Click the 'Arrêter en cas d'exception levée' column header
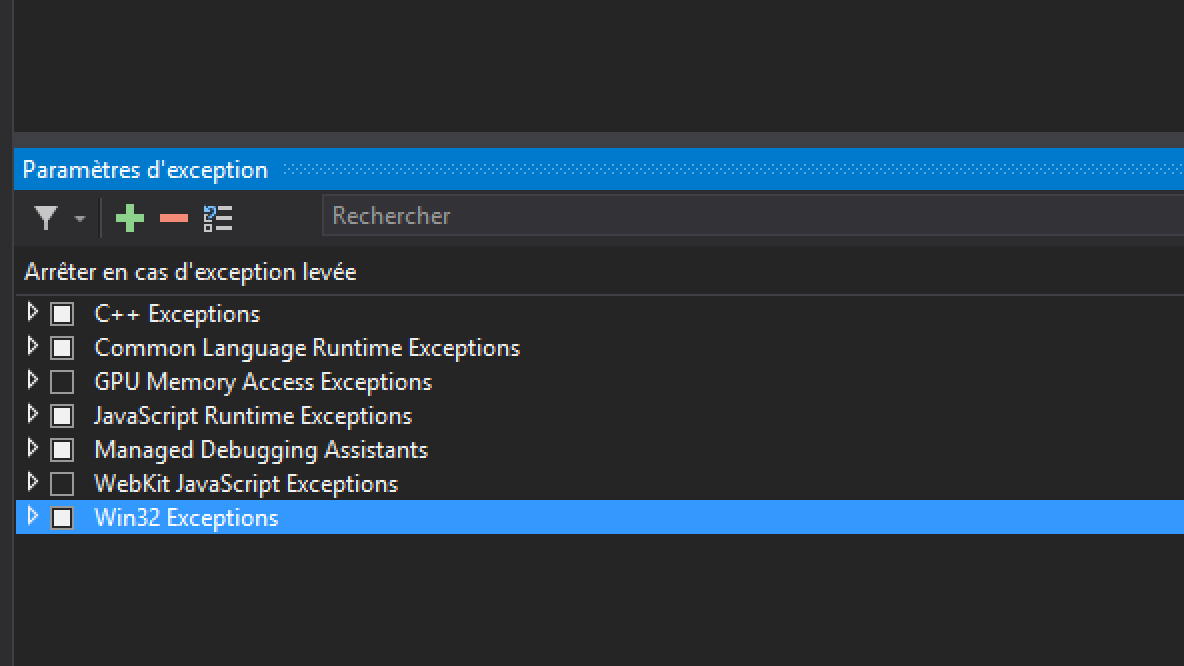This screenshot has height=666, width=1184. (190, 272)
